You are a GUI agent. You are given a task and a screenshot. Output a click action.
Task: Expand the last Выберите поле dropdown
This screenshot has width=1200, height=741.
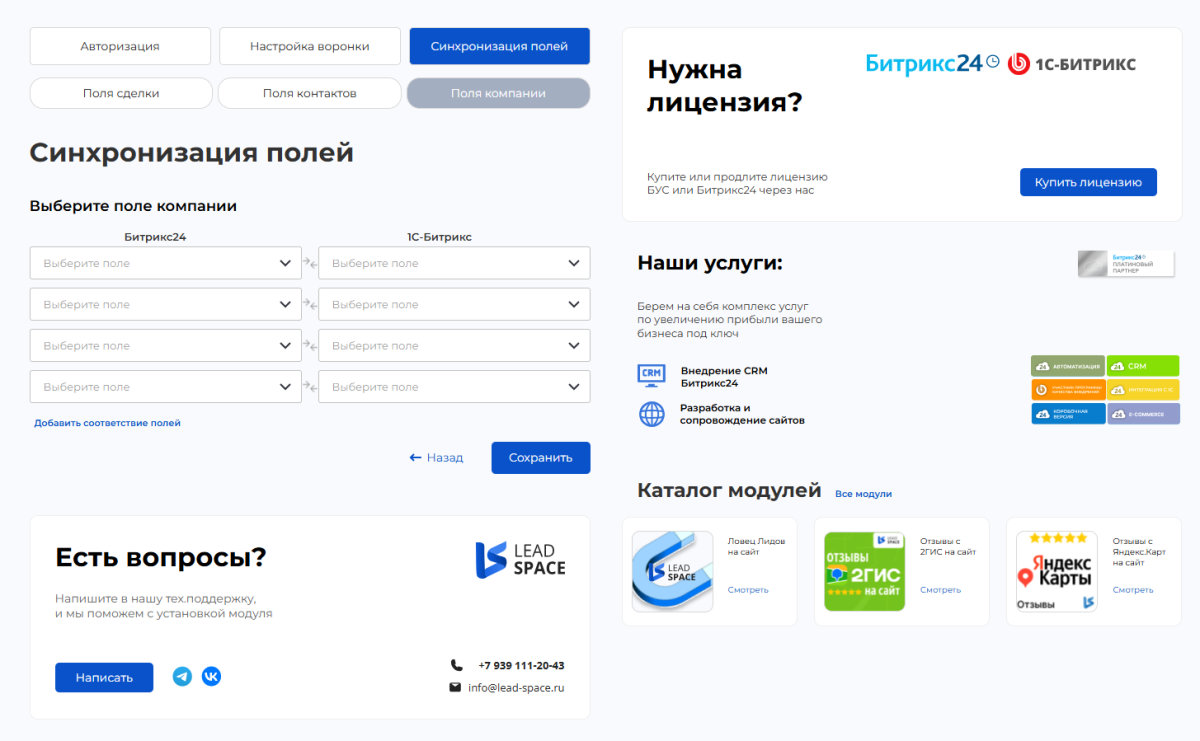coord(454,386)
